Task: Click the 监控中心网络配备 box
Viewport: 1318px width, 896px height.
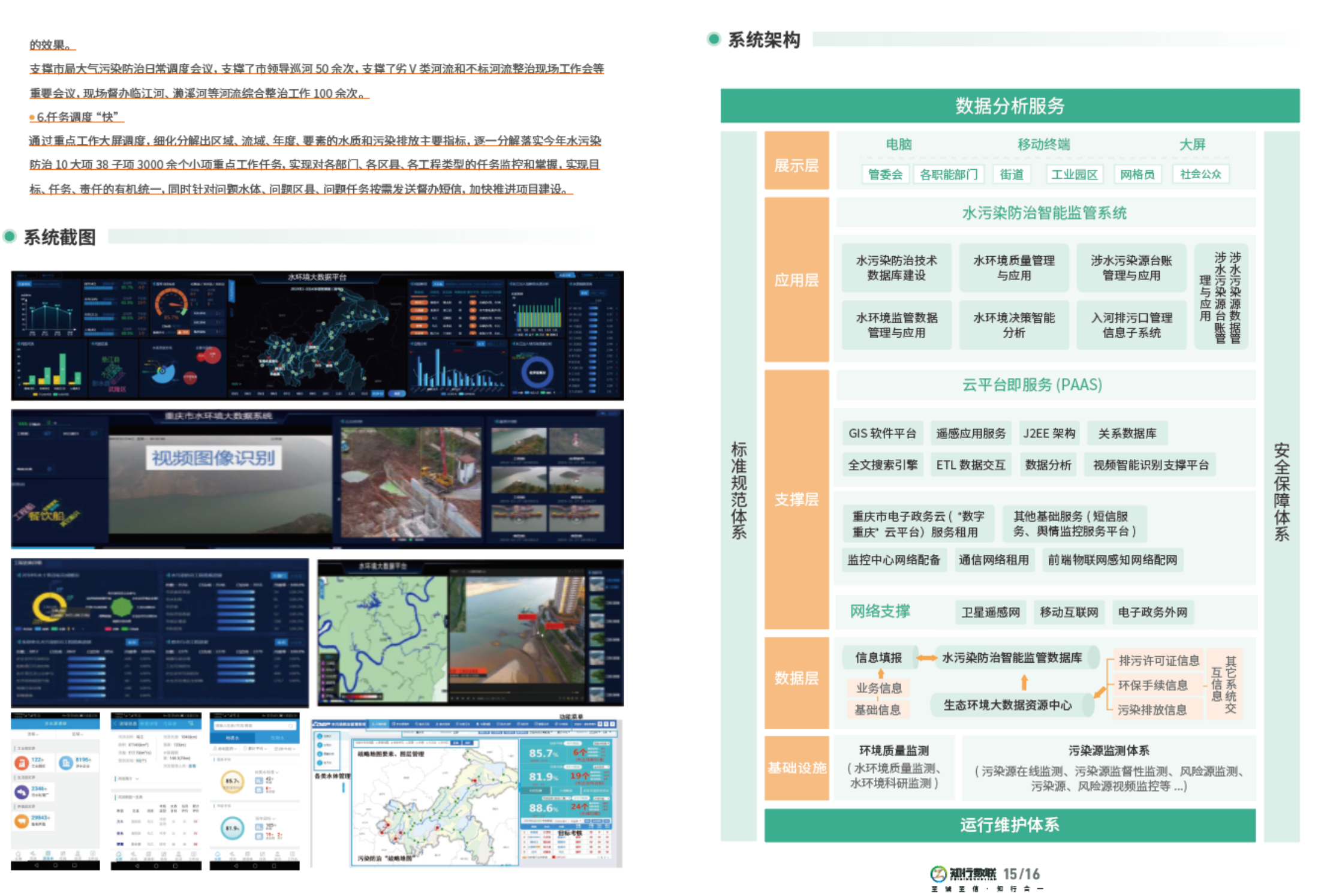Action: point(893,560)
